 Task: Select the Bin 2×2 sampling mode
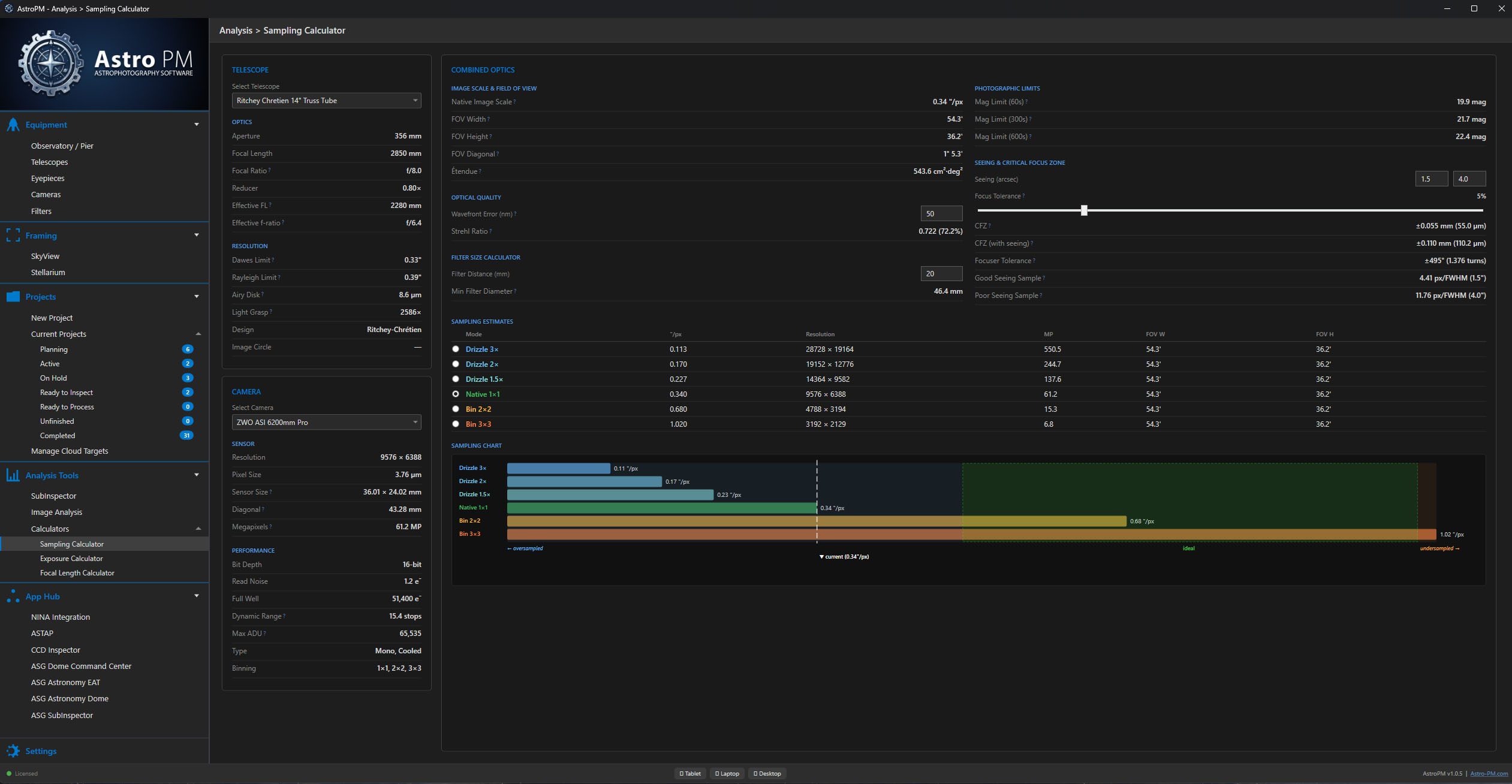456,409
